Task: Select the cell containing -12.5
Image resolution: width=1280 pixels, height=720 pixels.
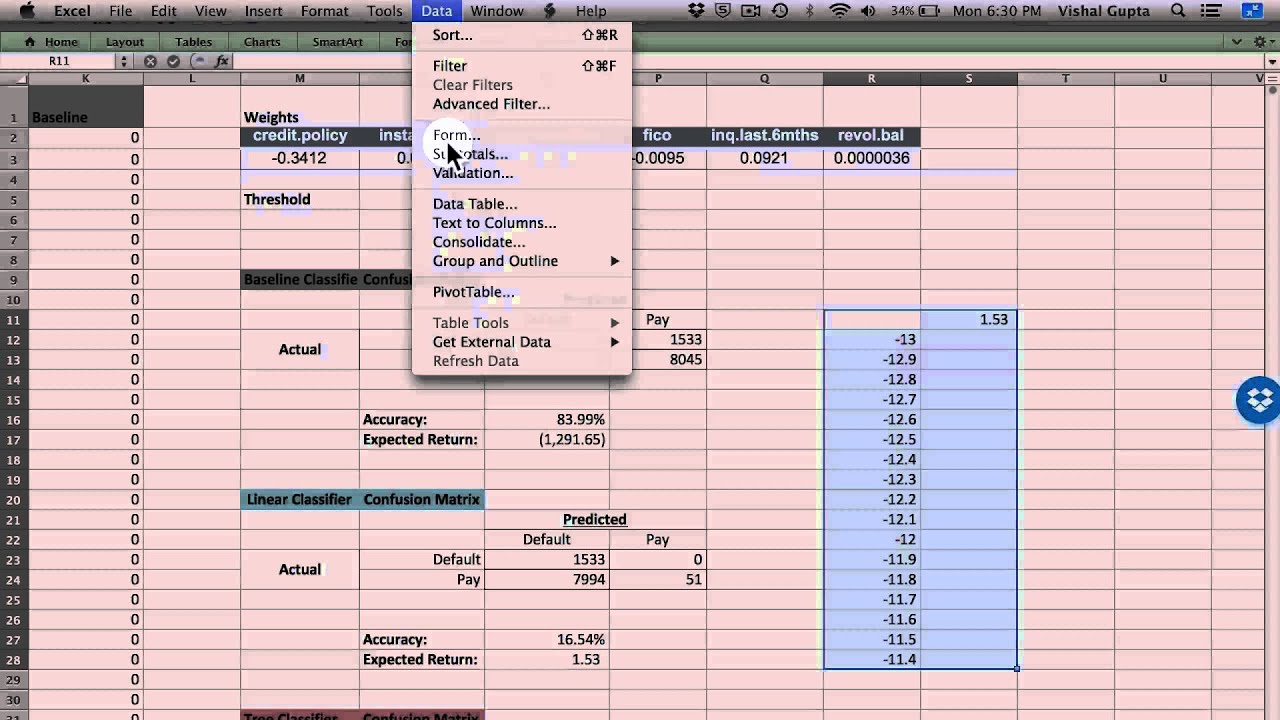Action: click(x=871, y=439)
